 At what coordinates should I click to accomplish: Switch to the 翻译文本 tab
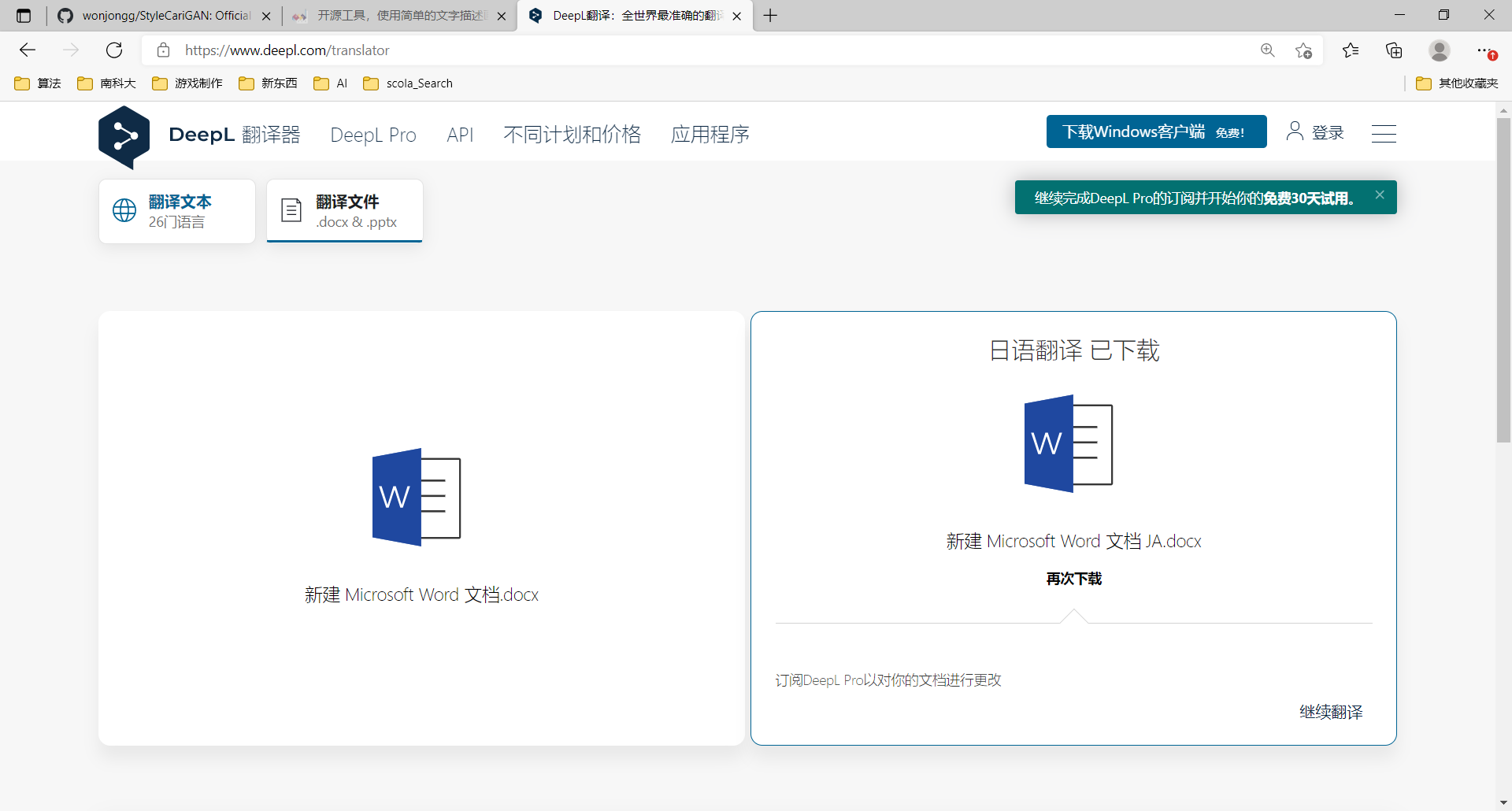coord(177,211)
